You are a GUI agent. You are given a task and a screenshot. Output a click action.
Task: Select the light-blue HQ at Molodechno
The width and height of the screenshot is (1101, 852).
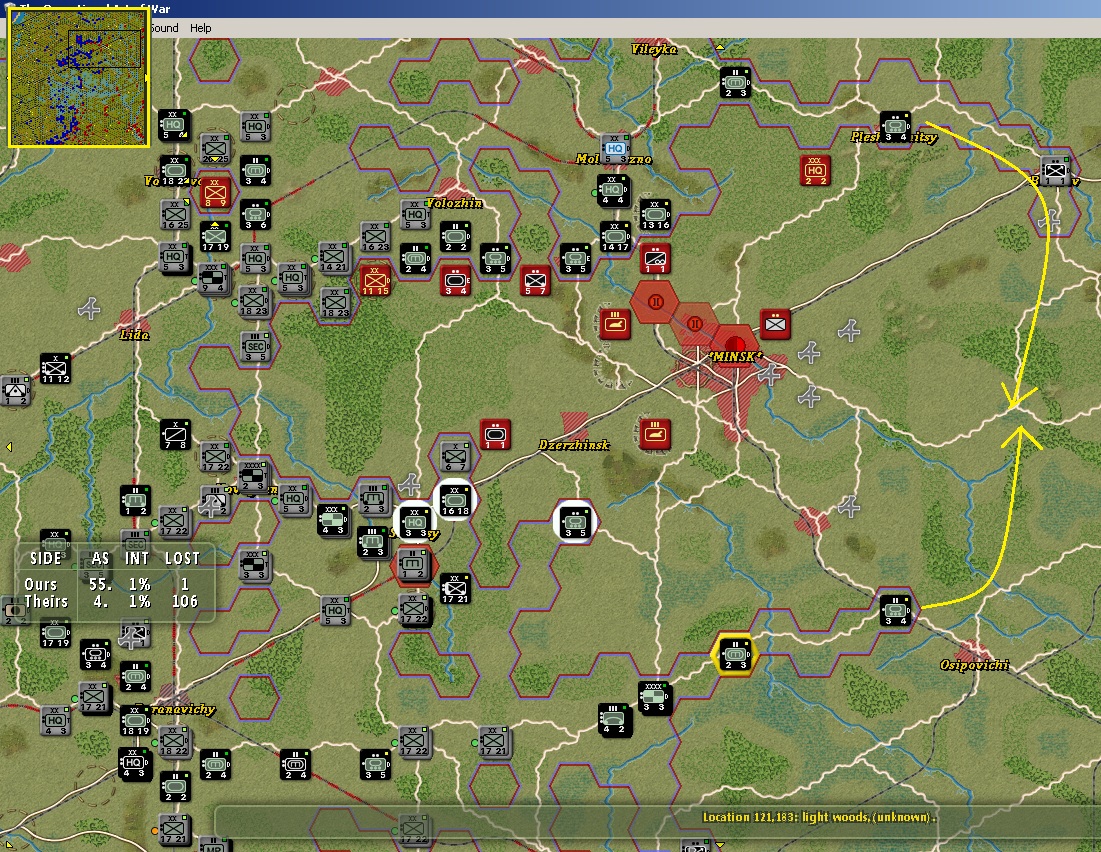pos(615,149)
